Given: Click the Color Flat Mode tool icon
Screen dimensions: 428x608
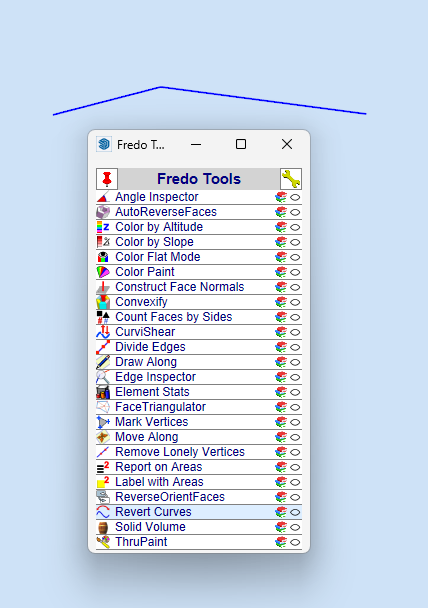Looking at the screenshot, I should point(103,257).
